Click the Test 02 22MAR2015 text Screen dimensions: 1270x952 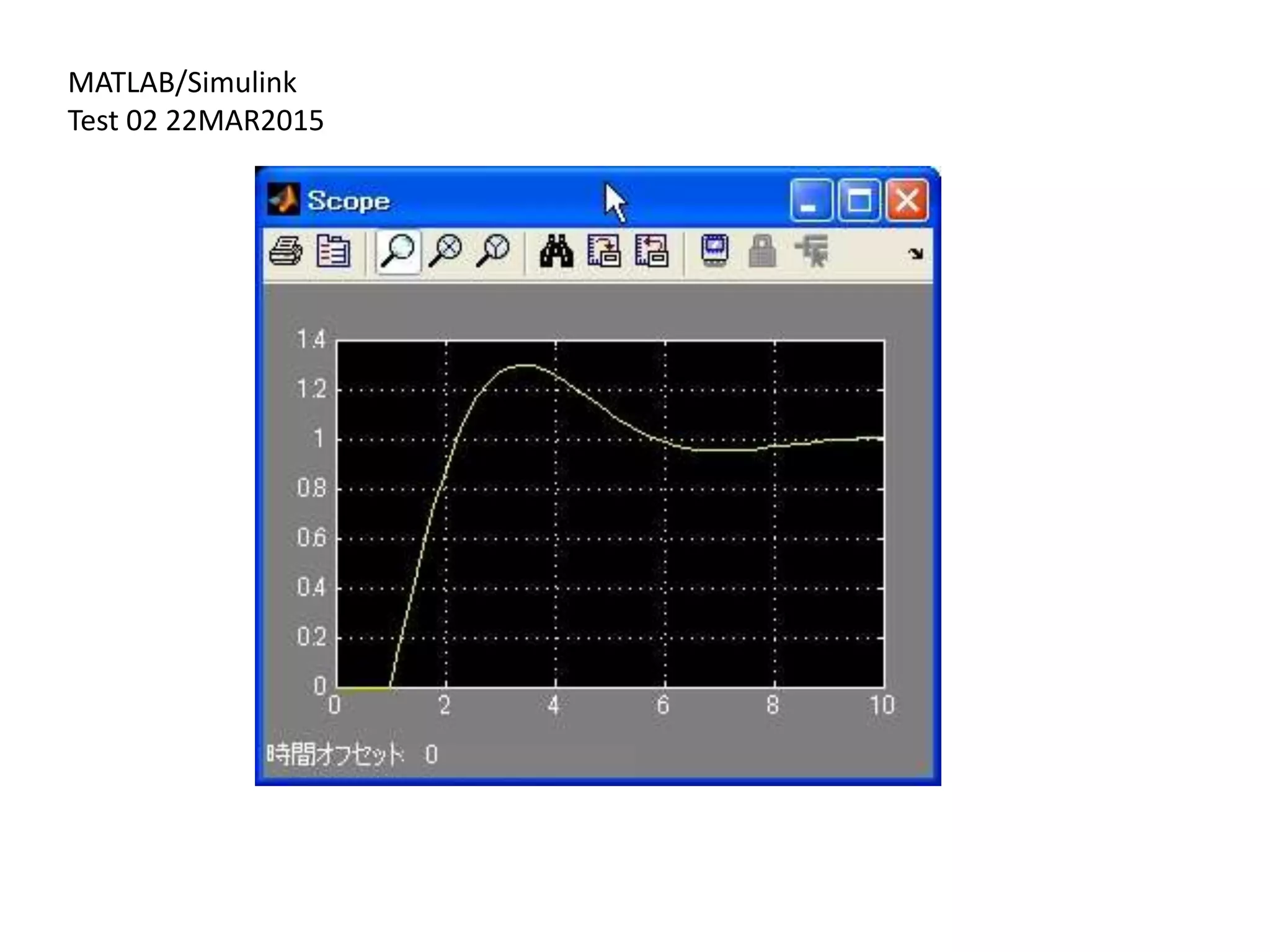196,120
